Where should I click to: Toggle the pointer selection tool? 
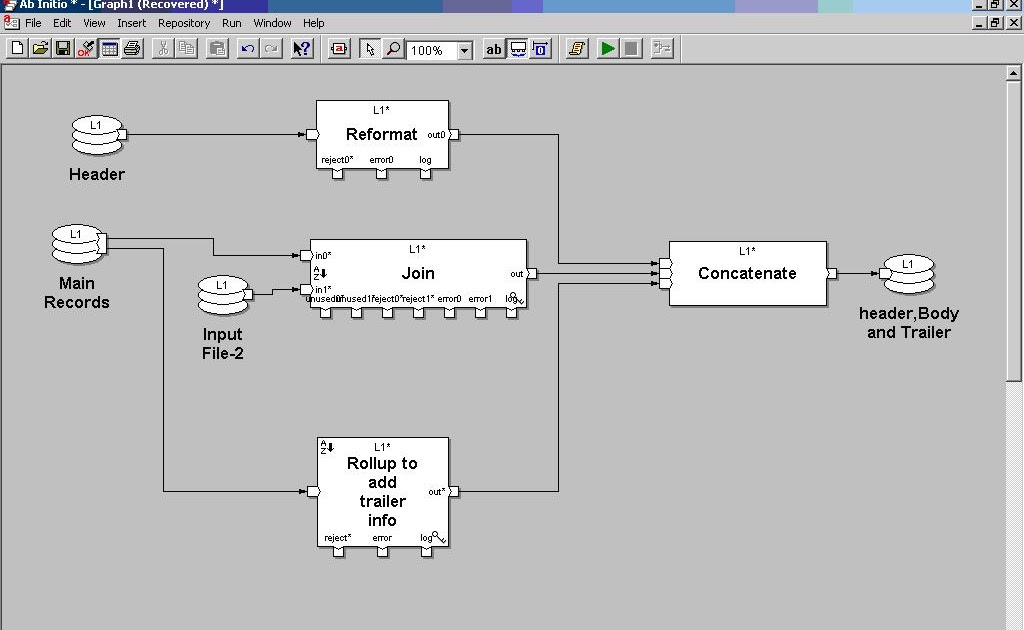coord(370,47)
